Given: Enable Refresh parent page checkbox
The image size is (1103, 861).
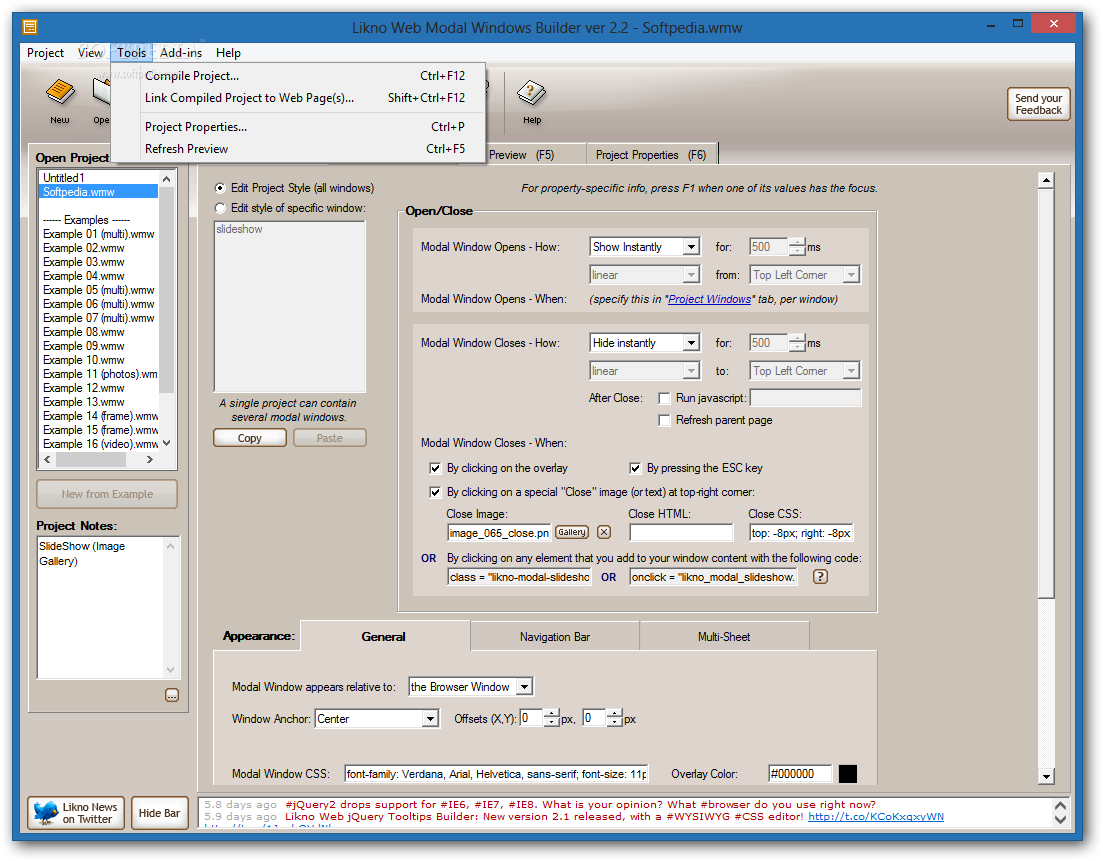Looking at the screenshot, I should pos(663,420).
